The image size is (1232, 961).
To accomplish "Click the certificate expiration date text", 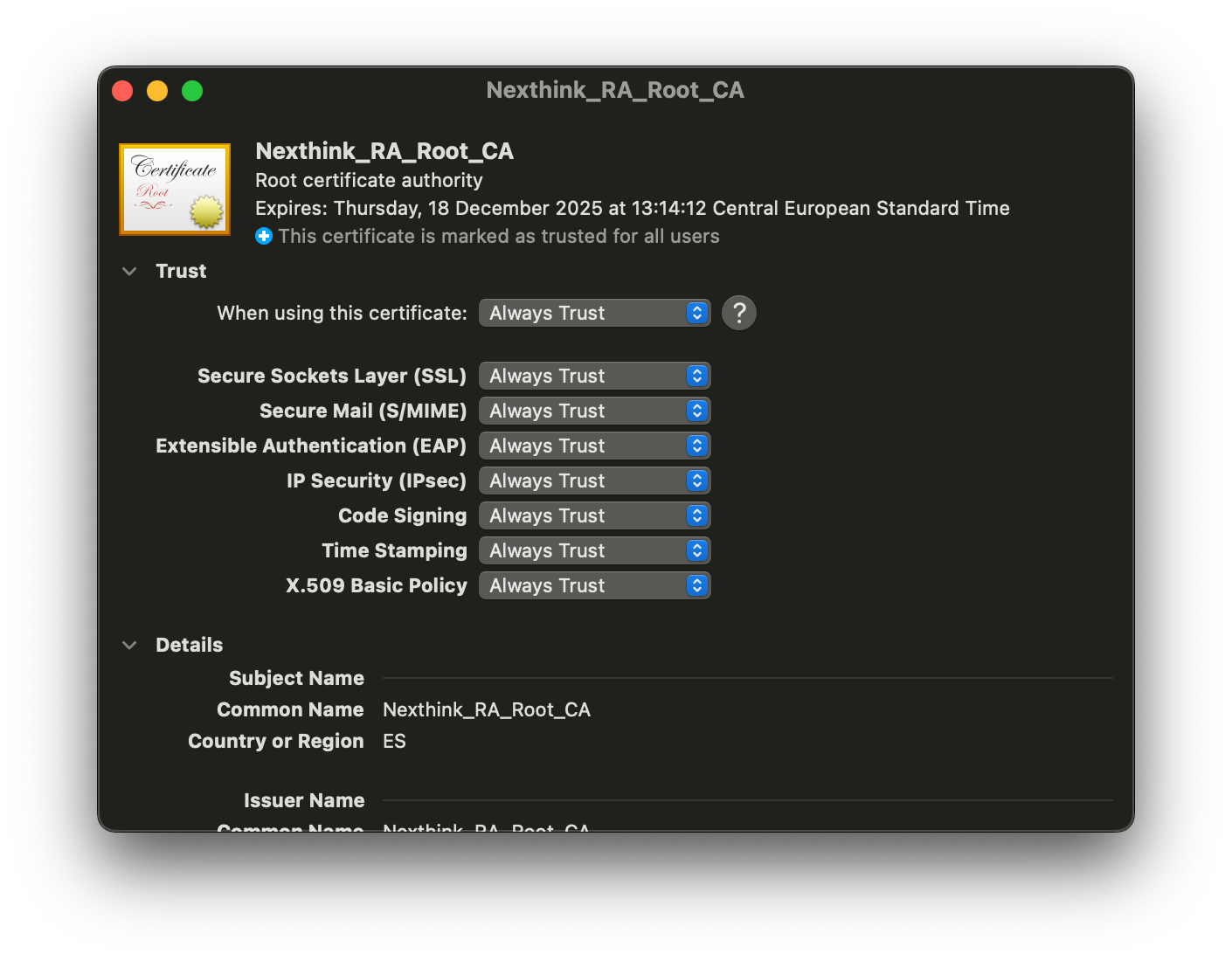I will [x=632, y=208].
